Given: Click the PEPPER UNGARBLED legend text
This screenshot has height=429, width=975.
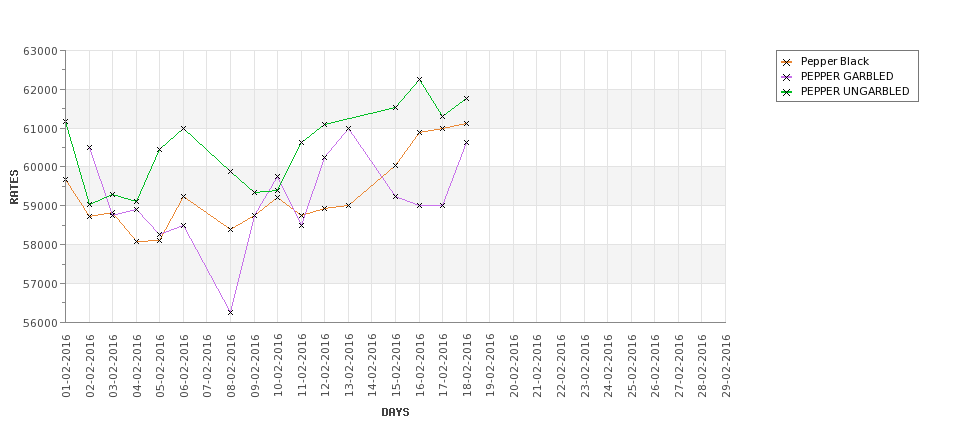Looking at the screenshot, I should tap(855, 91).
